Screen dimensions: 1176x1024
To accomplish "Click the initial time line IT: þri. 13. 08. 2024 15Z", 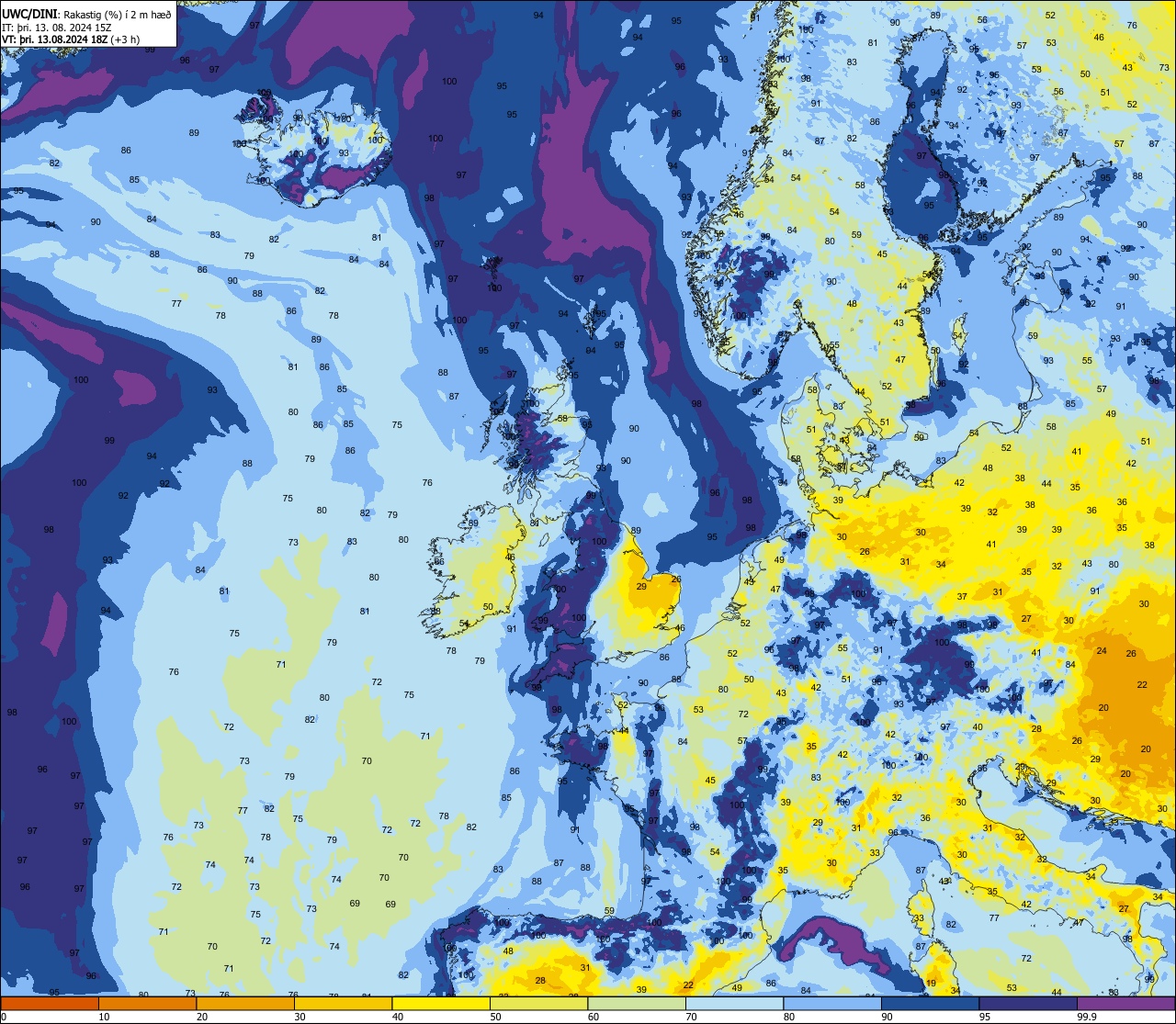I will [56, 27].
